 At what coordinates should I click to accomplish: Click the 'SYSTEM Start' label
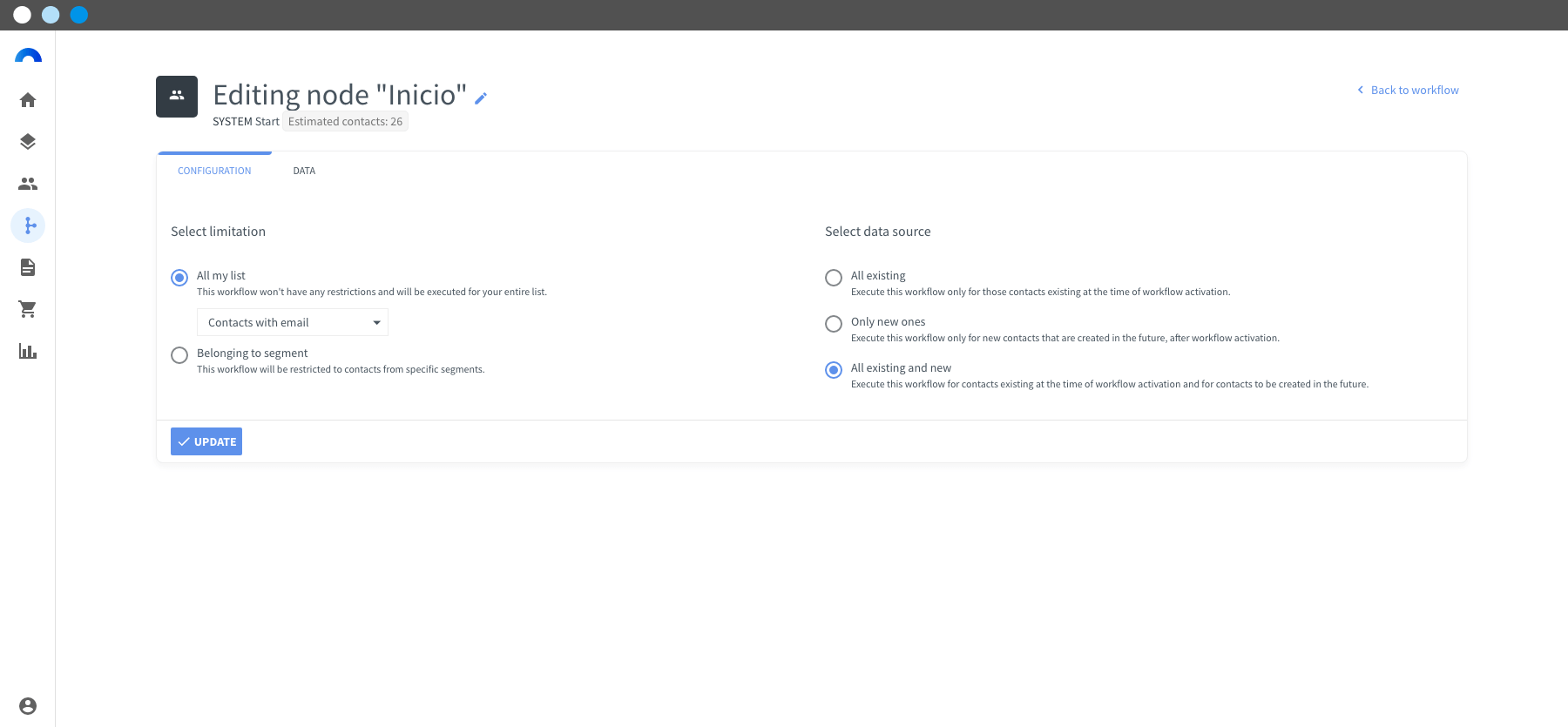[246, 121]
